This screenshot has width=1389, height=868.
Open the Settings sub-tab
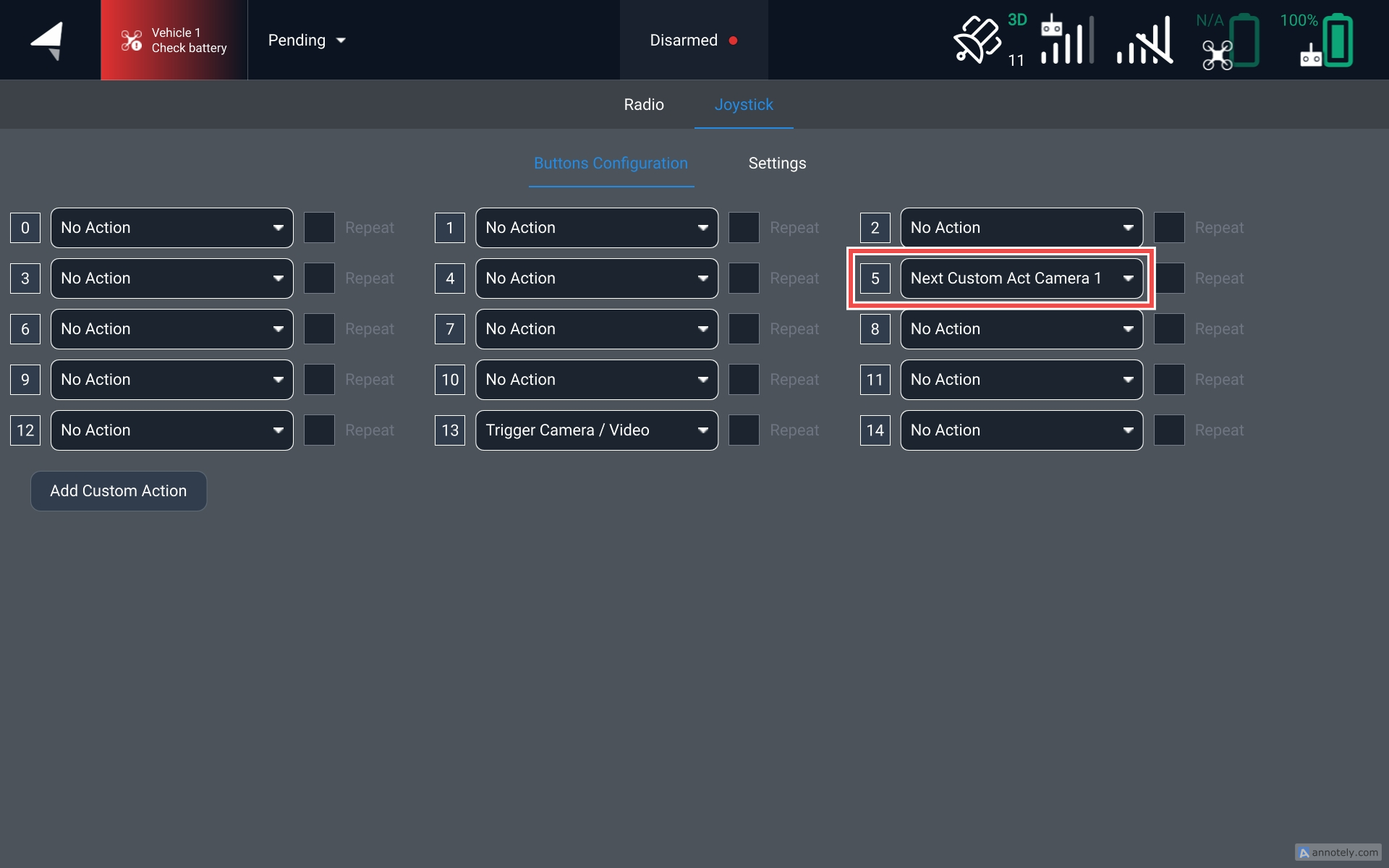coord(777,163)
